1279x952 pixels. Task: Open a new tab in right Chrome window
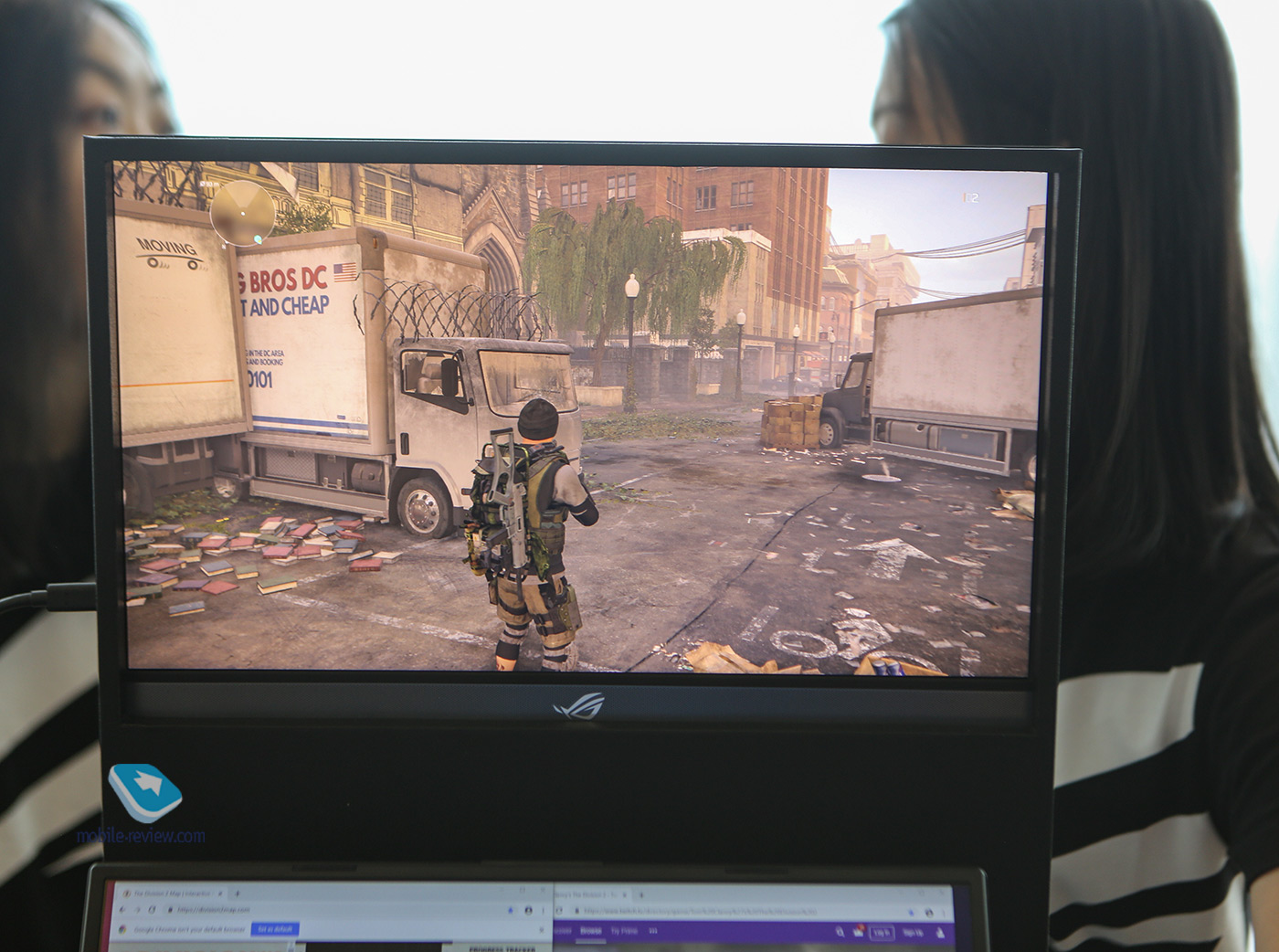tap(641, 895)
